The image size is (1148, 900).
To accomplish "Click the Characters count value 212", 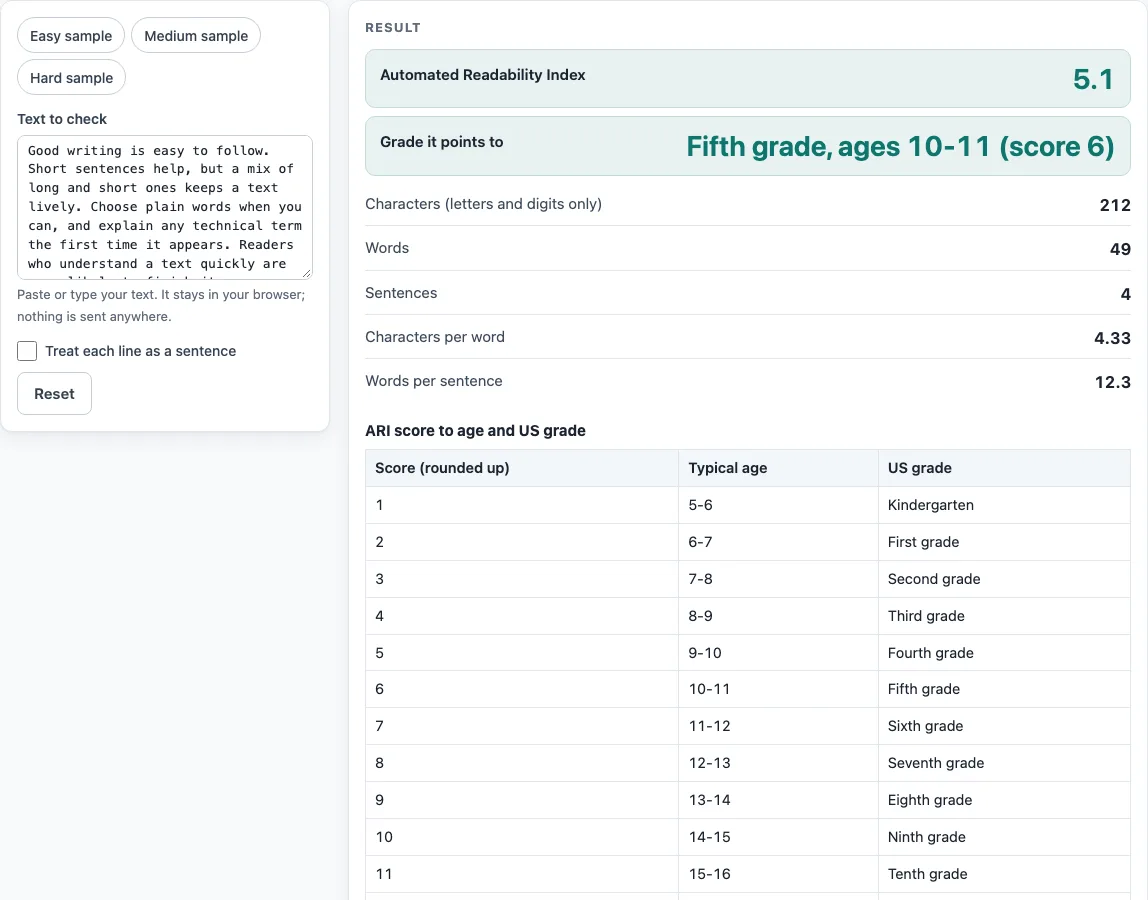I will click(1115, 205).
